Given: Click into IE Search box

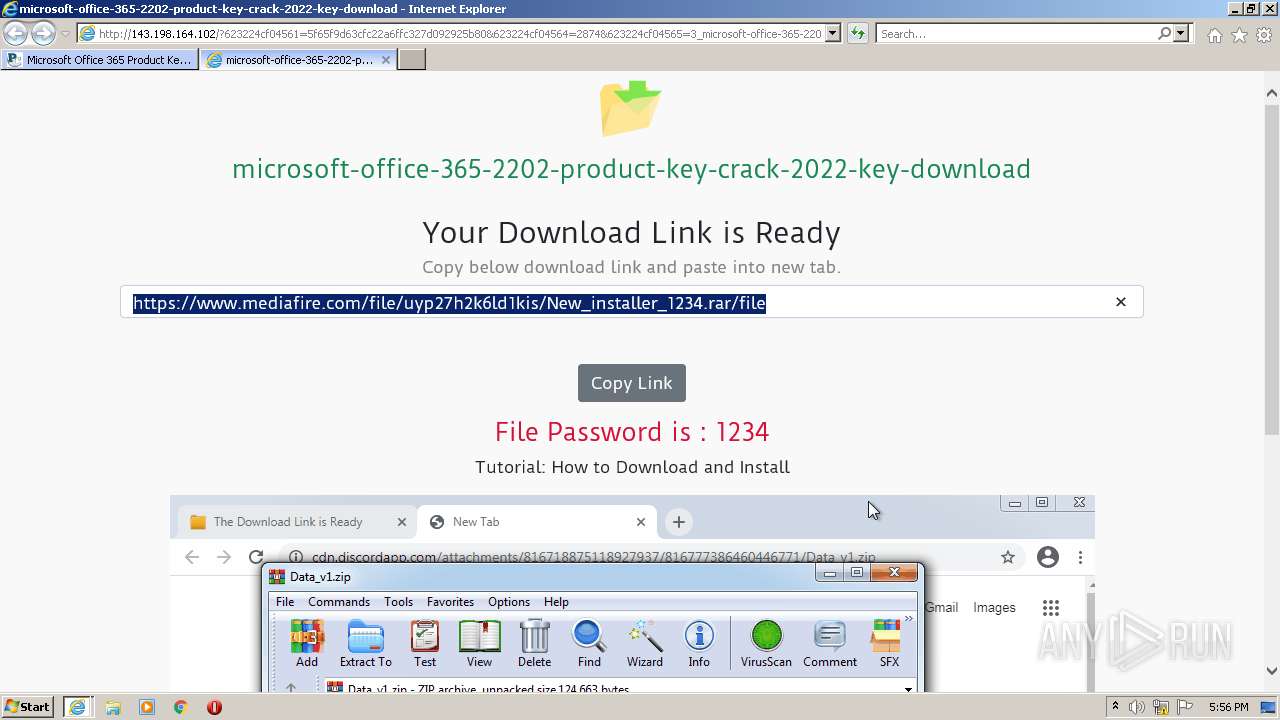Looking at the screenshot, I should pos(1017,33).
